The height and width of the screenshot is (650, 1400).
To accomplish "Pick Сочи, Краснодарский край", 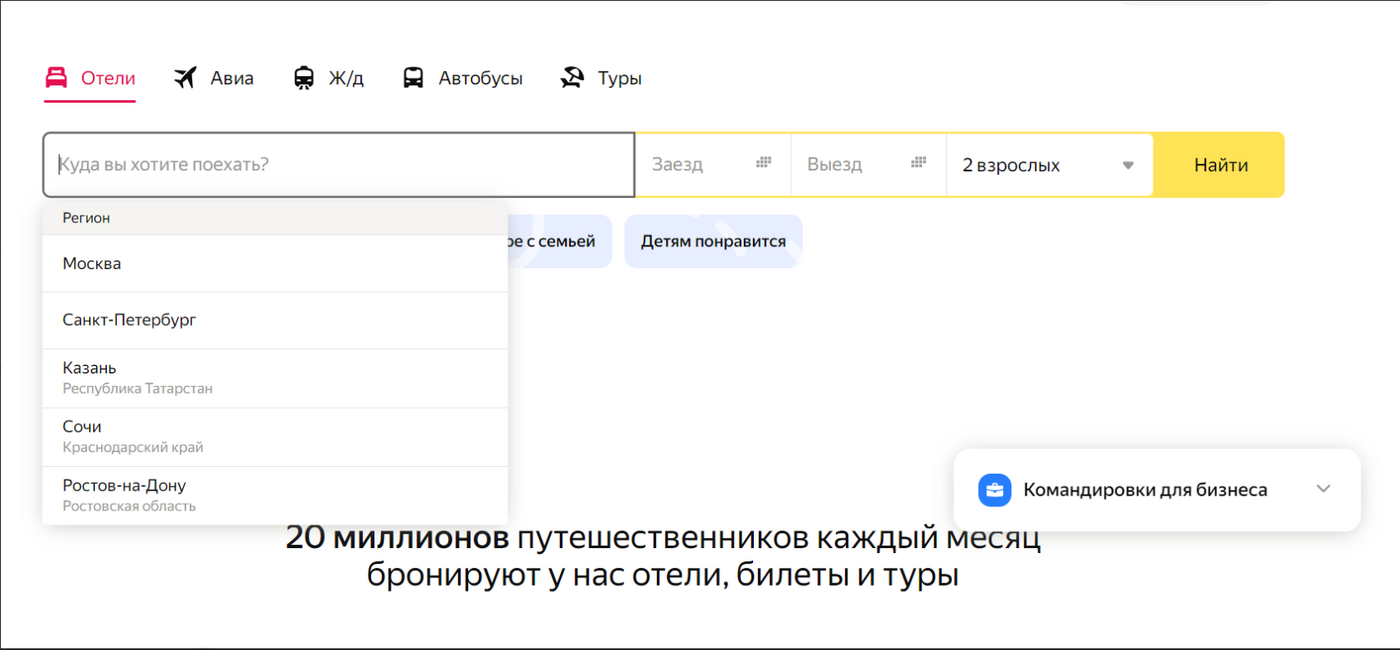I will (x=275, y=437).
